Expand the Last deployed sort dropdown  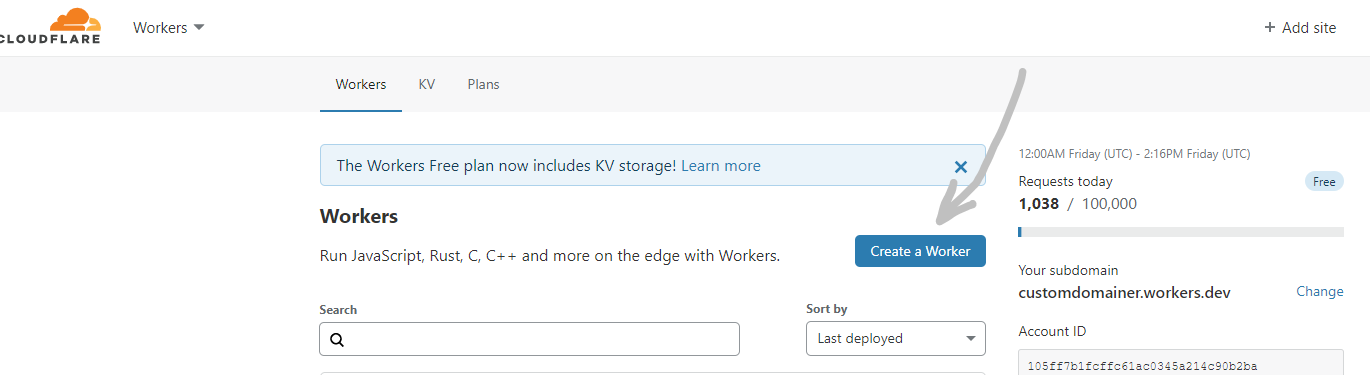point(895,339)
